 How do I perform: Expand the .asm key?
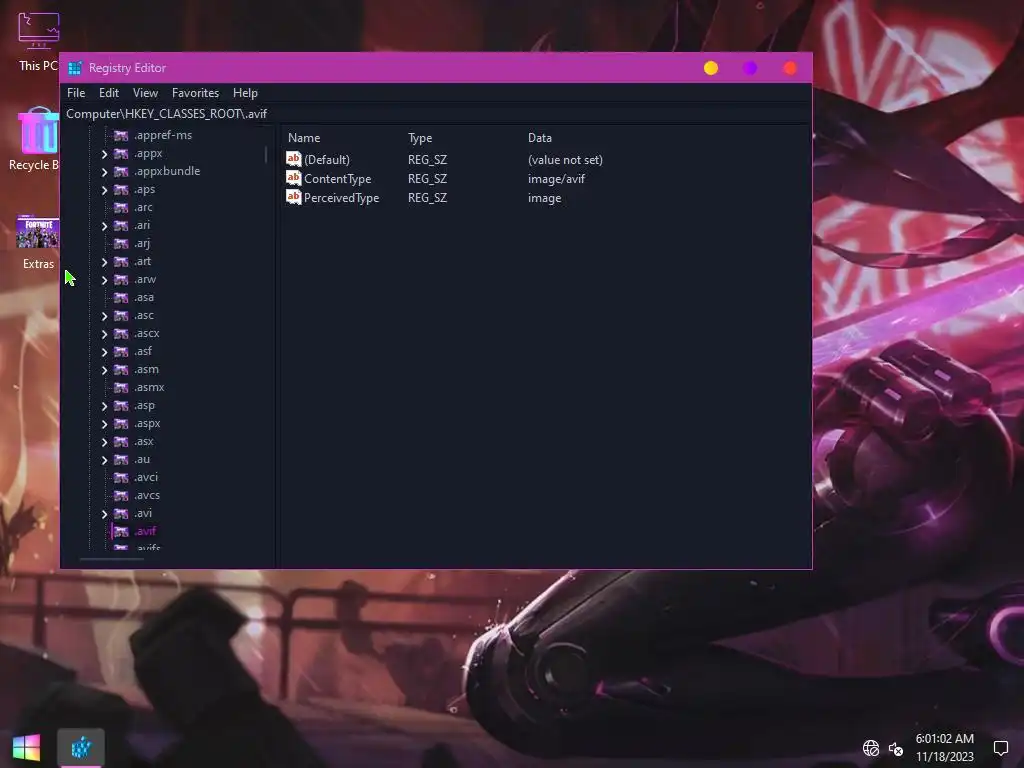tap(104, 370)
